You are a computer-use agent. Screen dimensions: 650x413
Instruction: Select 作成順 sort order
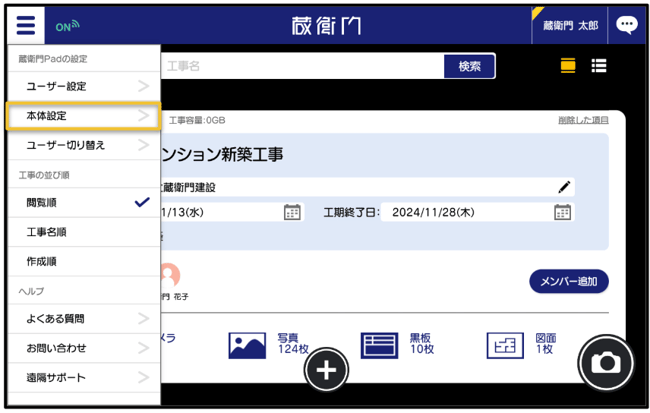(84, 261)
